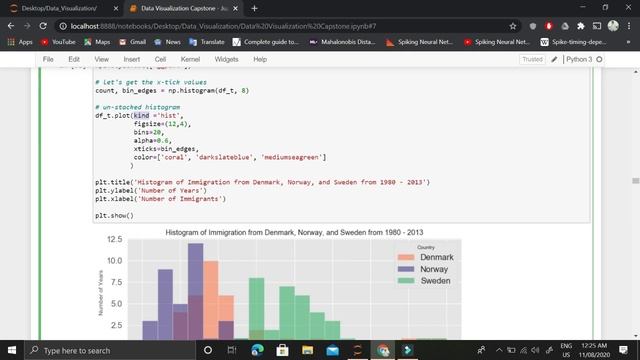
Task: Open the Kernel menu
Action: click(190, 59)
